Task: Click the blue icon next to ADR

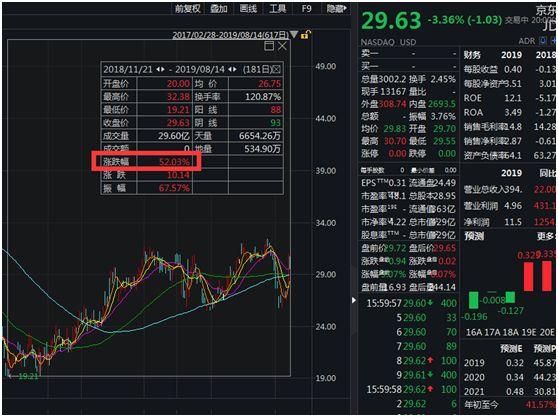Action: point(543,41)
